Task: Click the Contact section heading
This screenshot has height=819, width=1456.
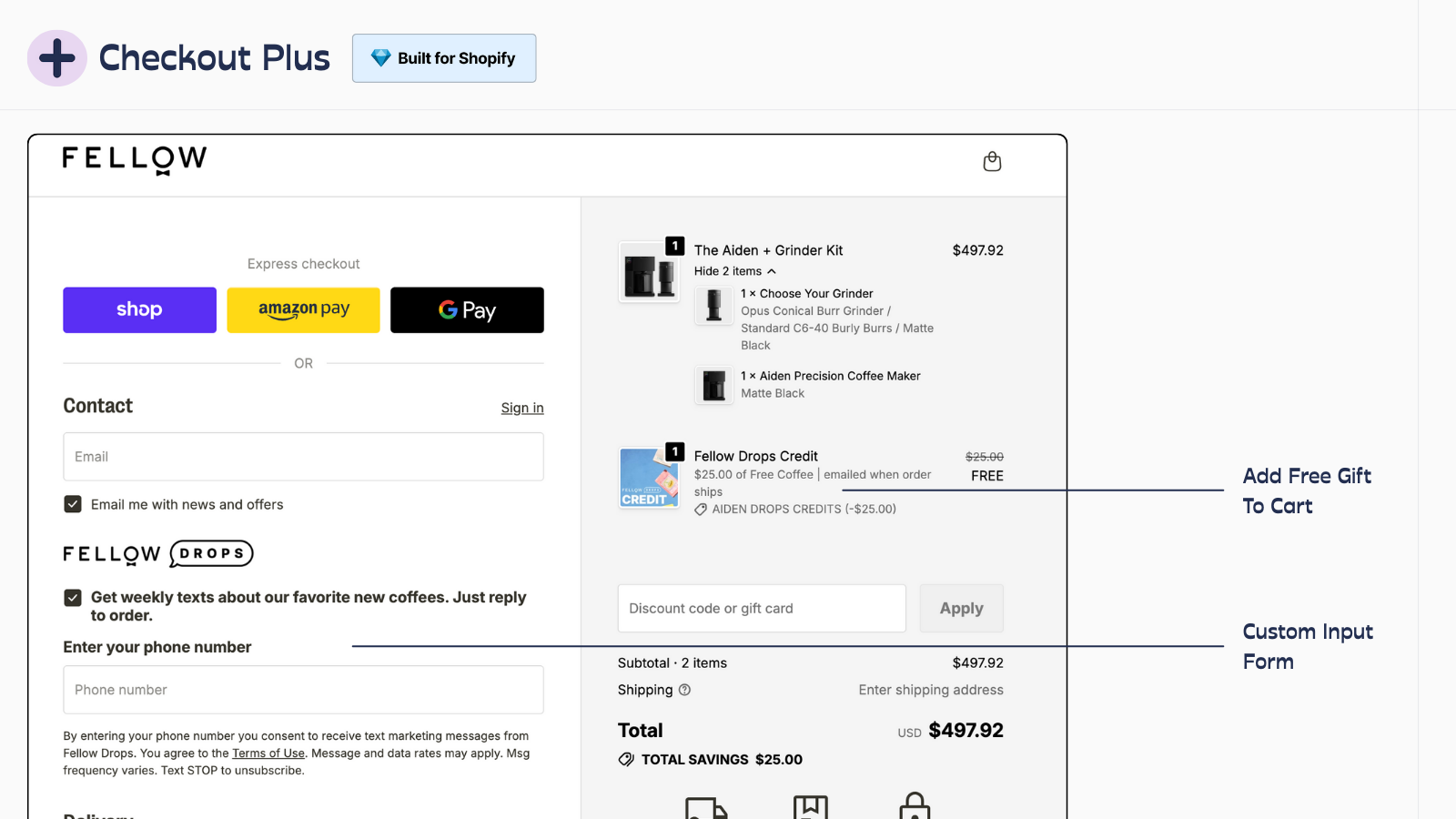Action: [97, 406]
